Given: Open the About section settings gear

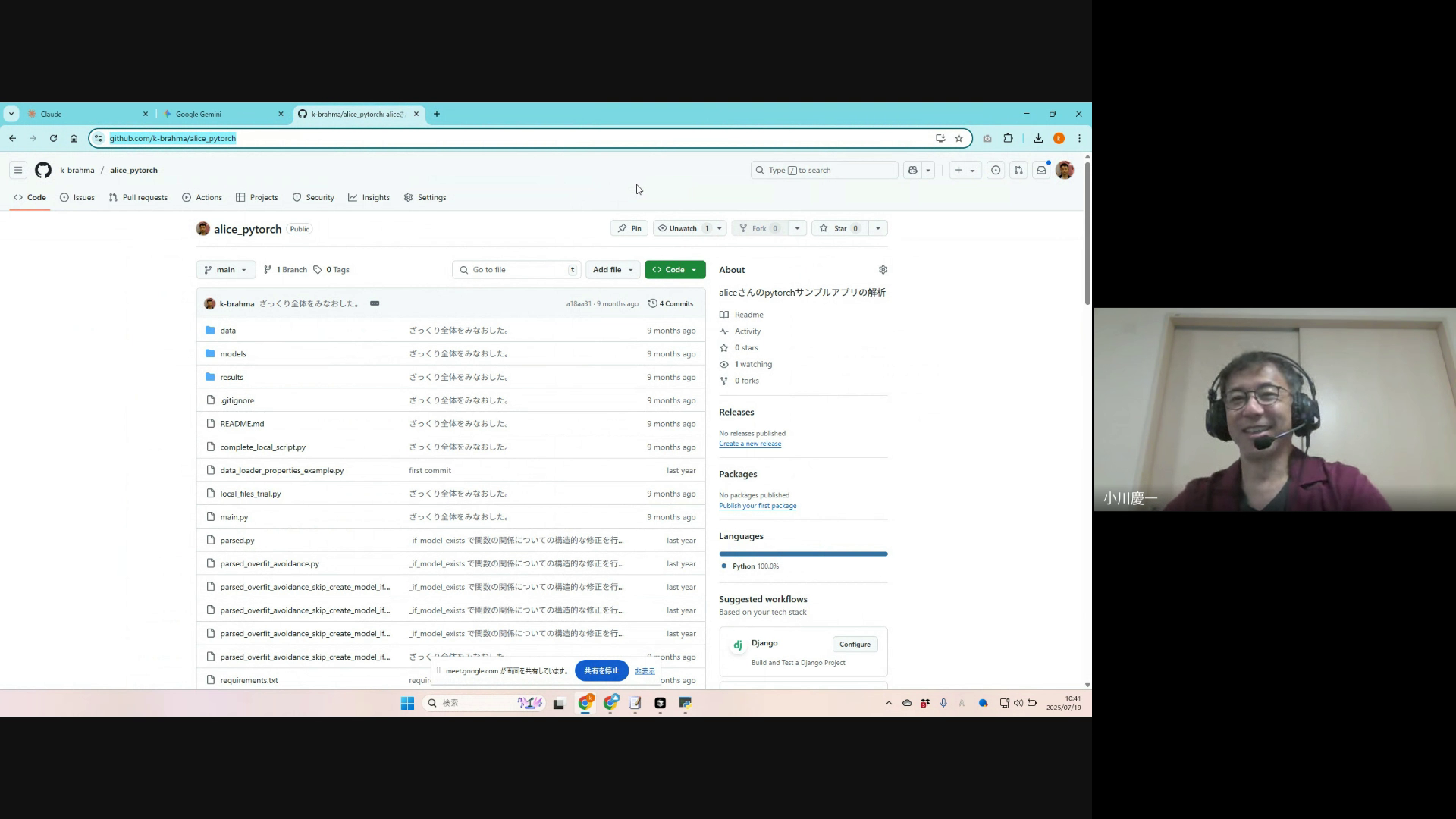Looking at the screenshot, I should 883,270.
